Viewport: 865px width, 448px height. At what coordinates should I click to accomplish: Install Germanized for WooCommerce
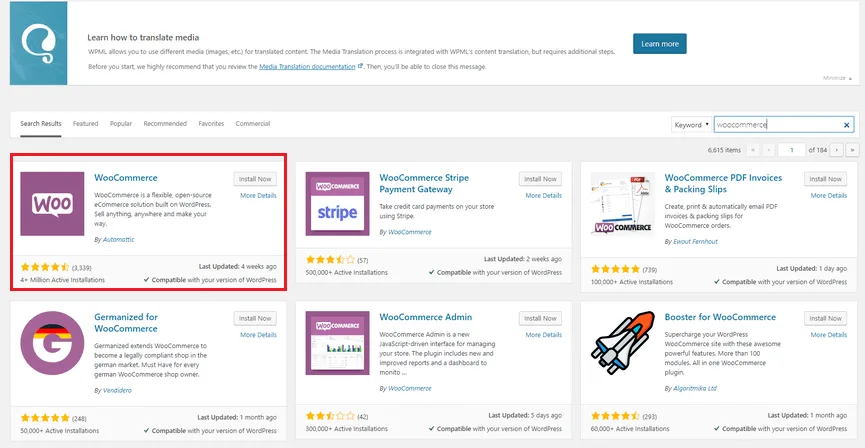255,318
